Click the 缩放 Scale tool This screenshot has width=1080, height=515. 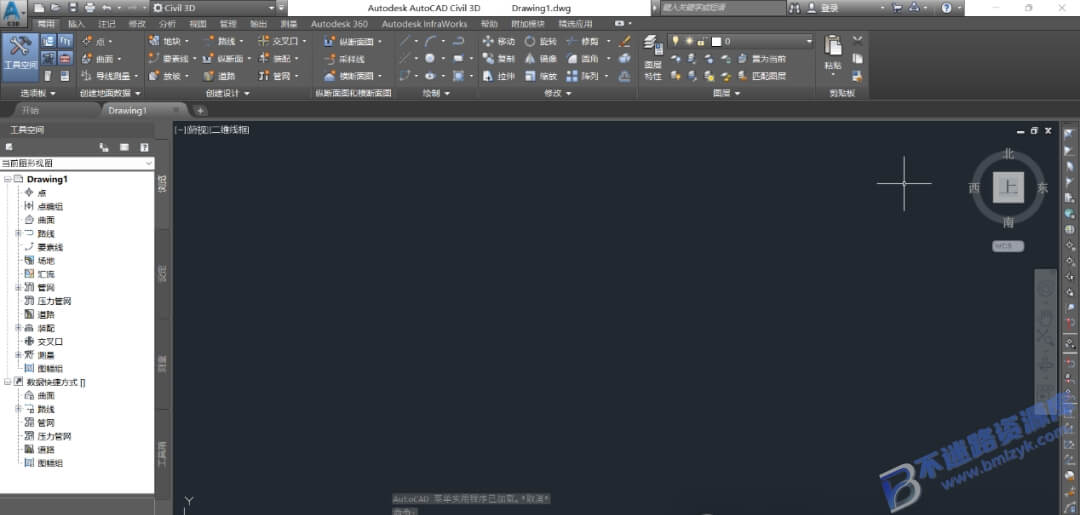tap(541, 76)
